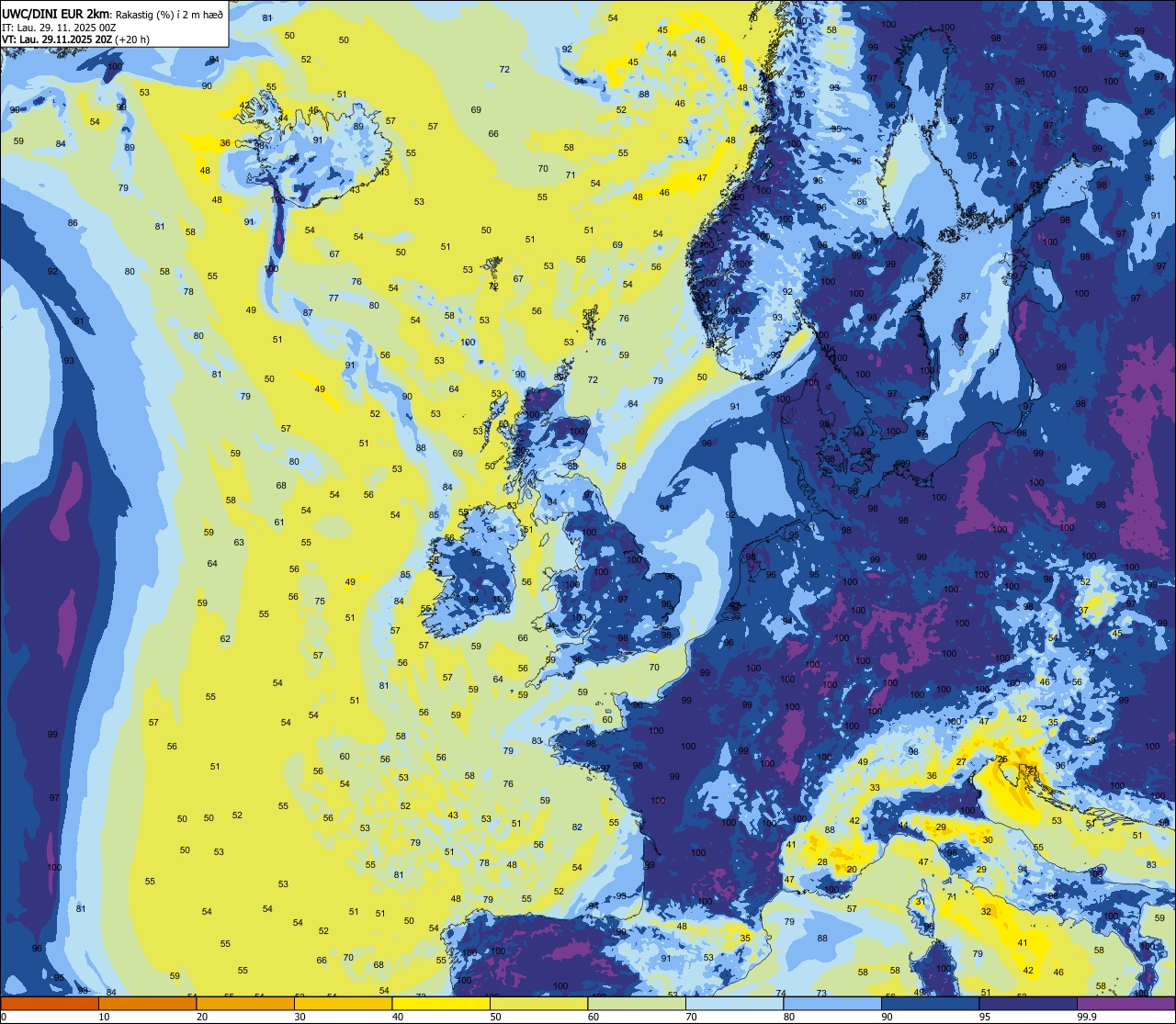Click the '70' tick label under the legend

(691, 1017)
